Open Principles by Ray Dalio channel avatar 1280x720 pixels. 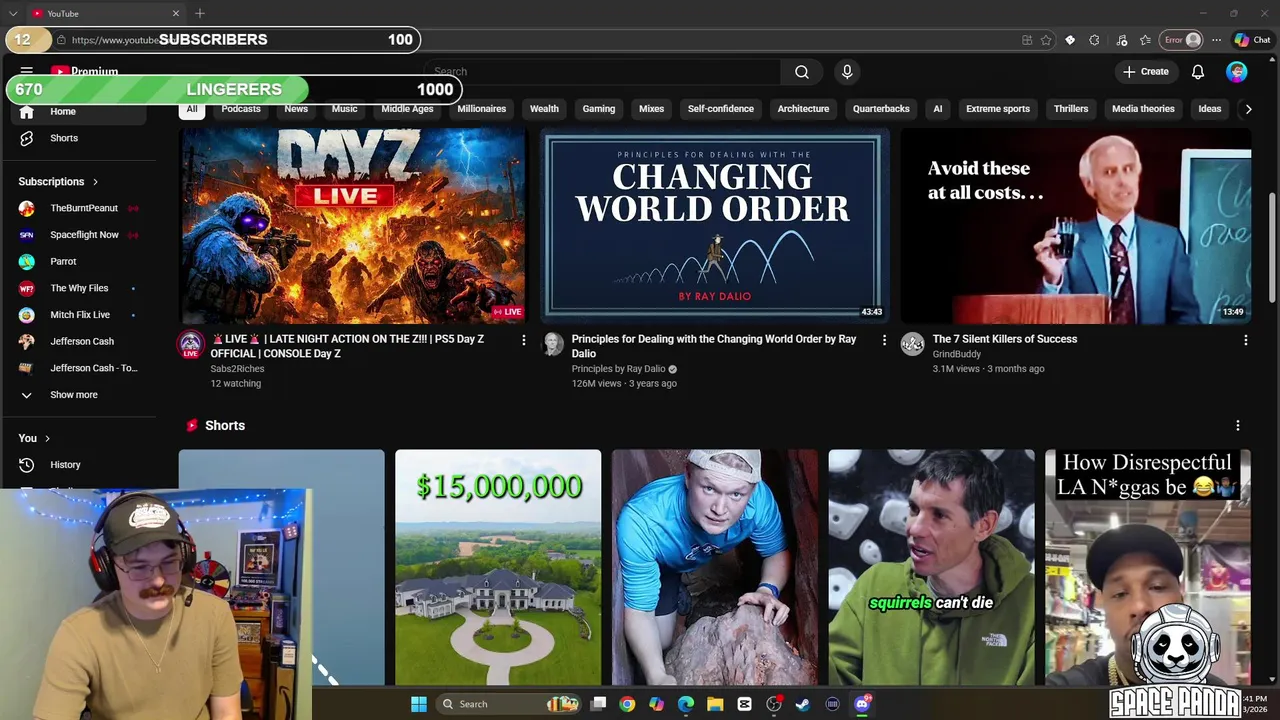point(552,344)
